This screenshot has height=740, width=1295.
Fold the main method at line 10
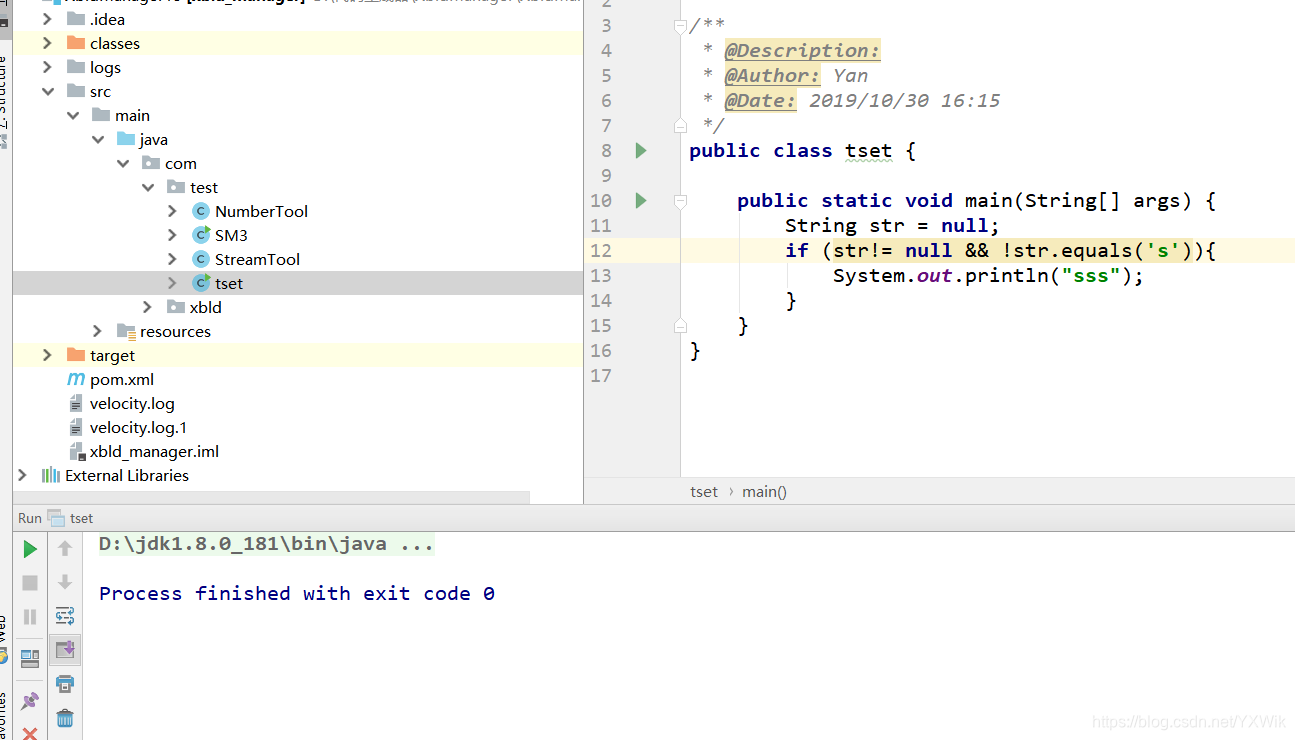(680, 201)
